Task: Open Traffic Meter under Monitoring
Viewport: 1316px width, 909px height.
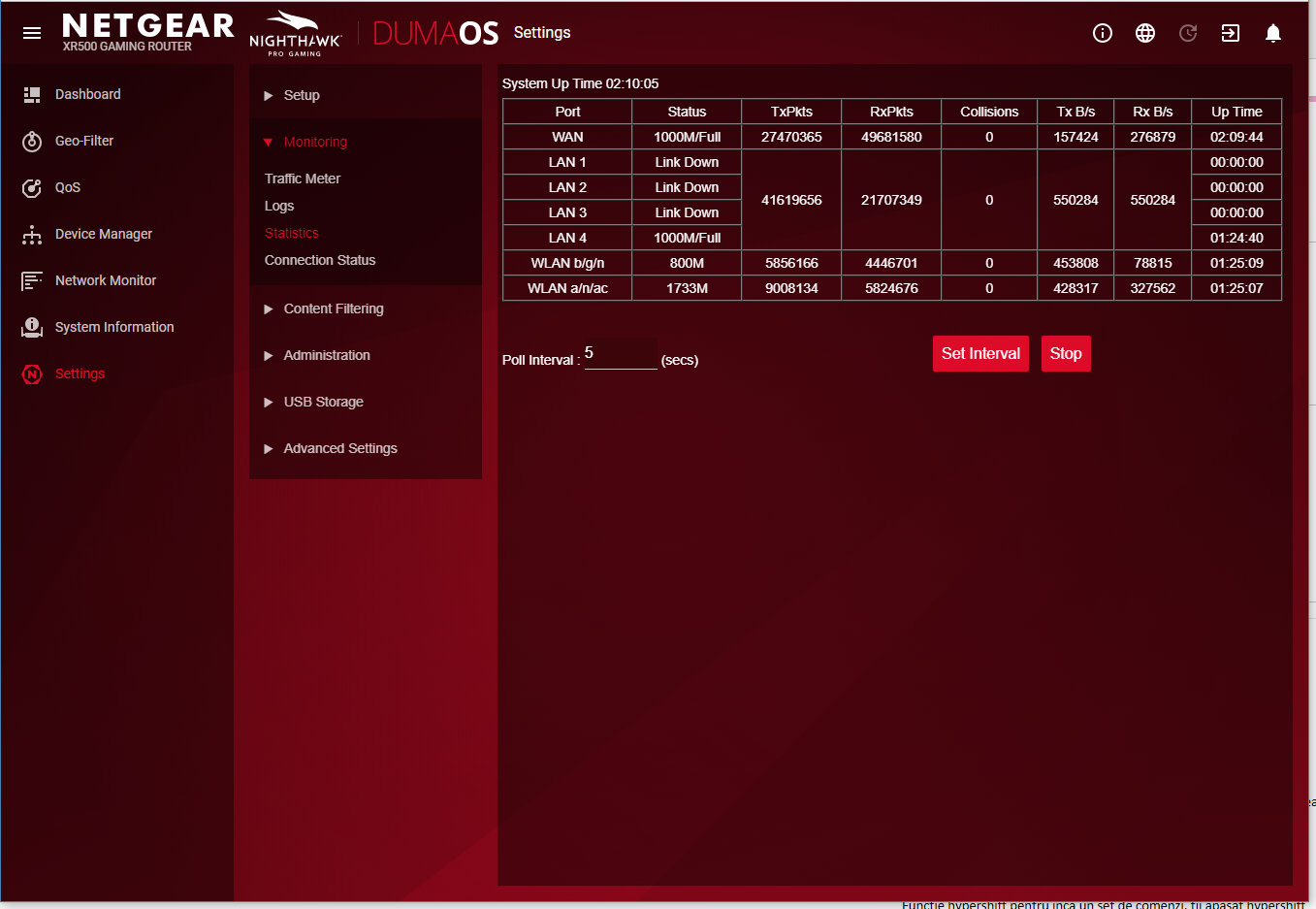Action: tap(303, 179)
